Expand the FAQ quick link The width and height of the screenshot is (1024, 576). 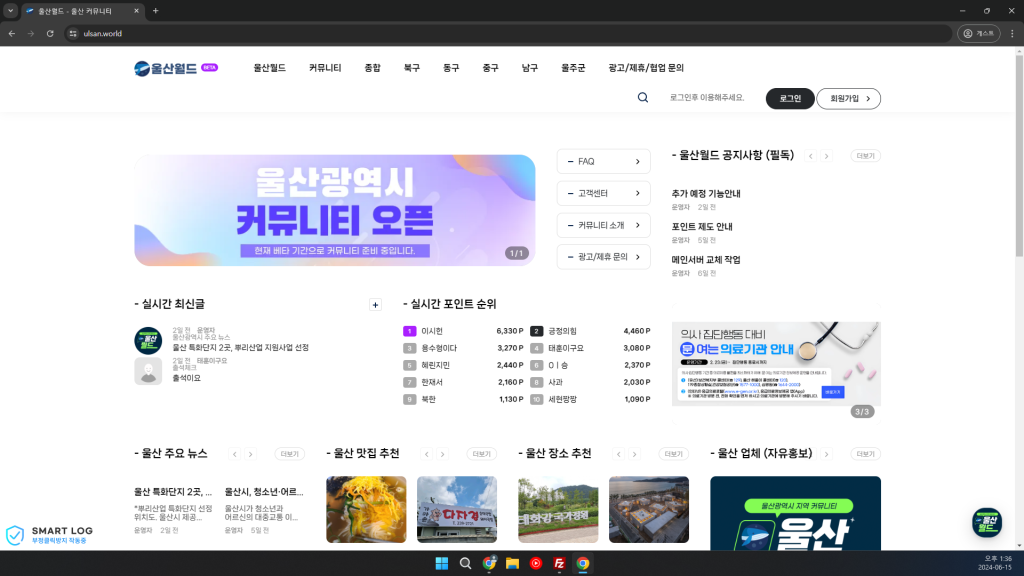[603, 161]
